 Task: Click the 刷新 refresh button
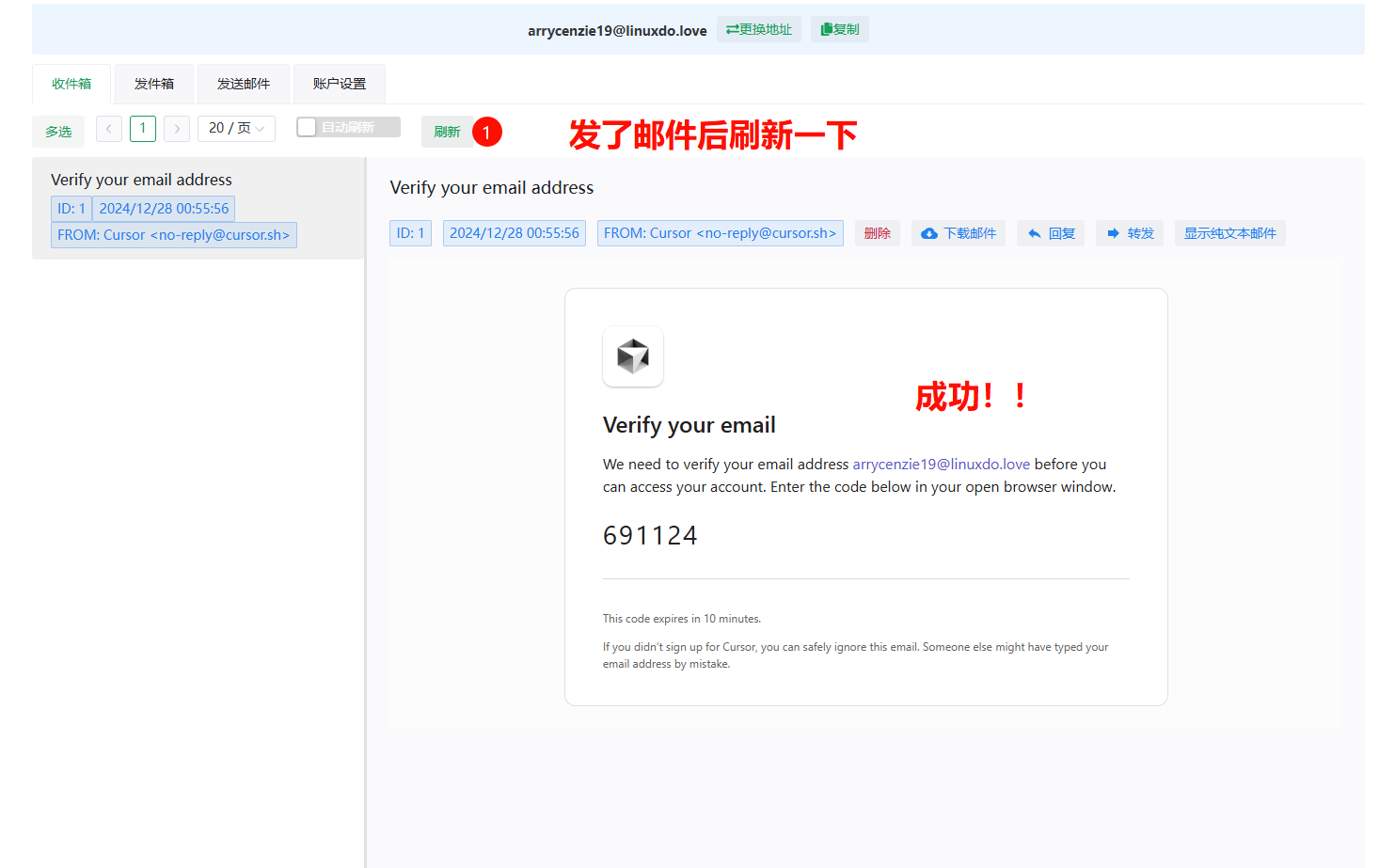click(447, 132)
